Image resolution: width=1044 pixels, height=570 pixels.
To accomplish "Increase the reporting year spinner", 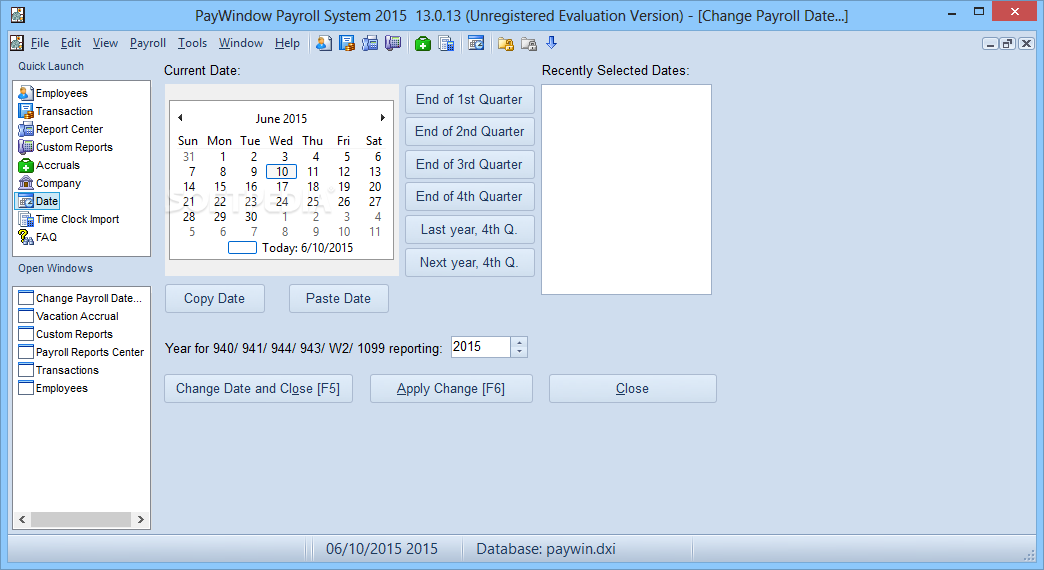I will click(519, 342).
